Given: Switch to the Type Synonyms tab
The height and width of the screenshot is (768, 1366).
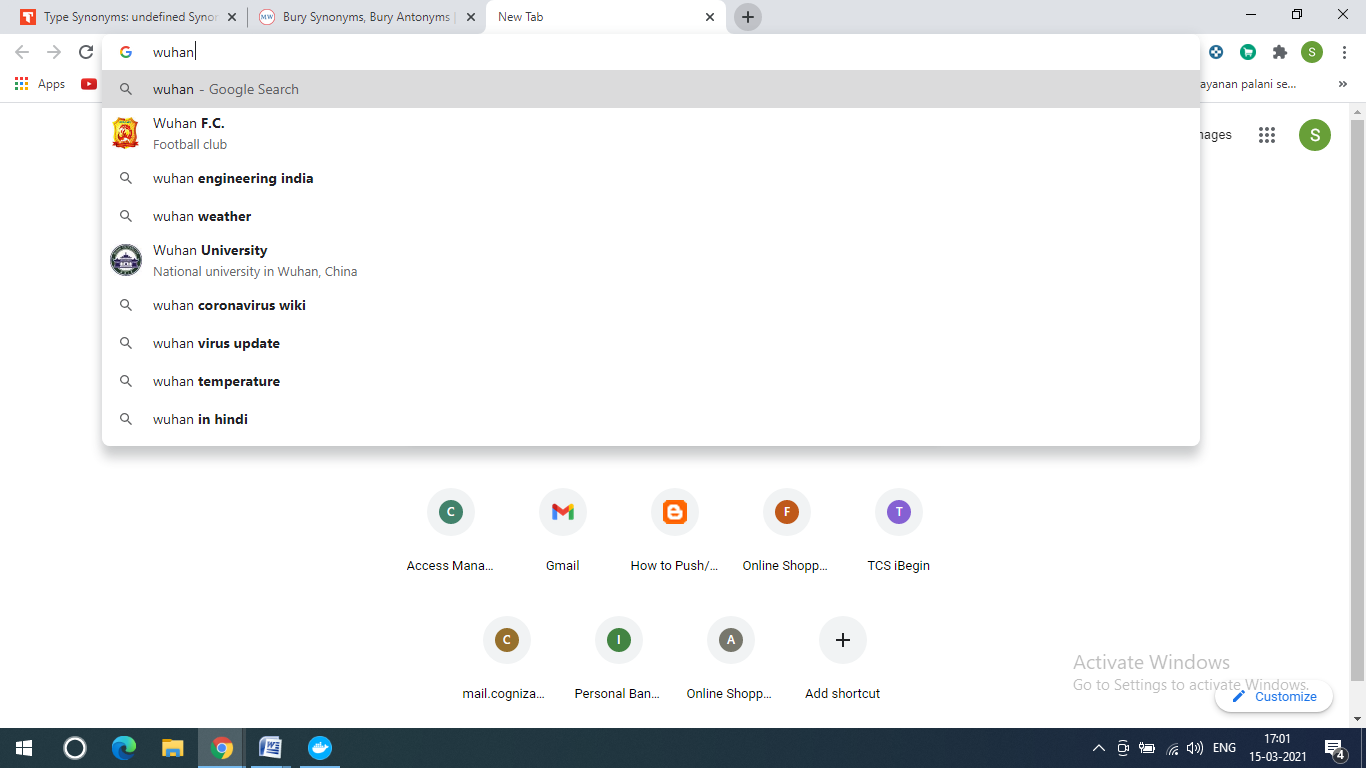Looking at the screenshot, I should click(x=127, y=17).
